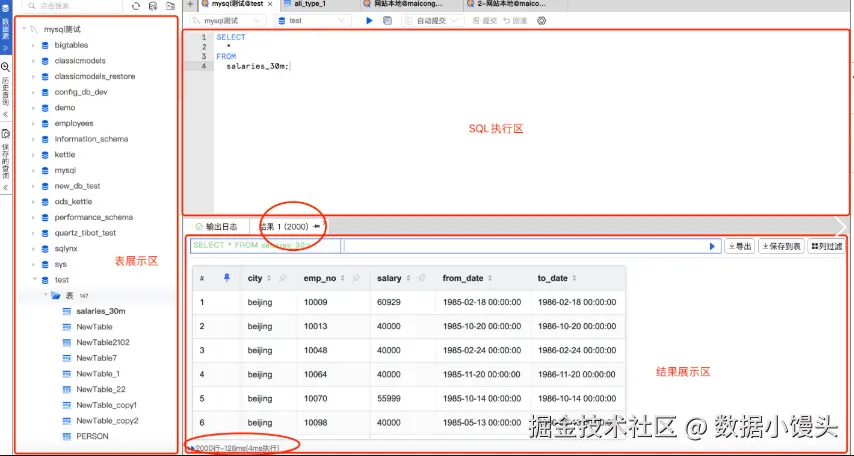The image size is (854, 456).
Task: Open the 数据源 sidebar panel
Action: [x=5, y=27]
